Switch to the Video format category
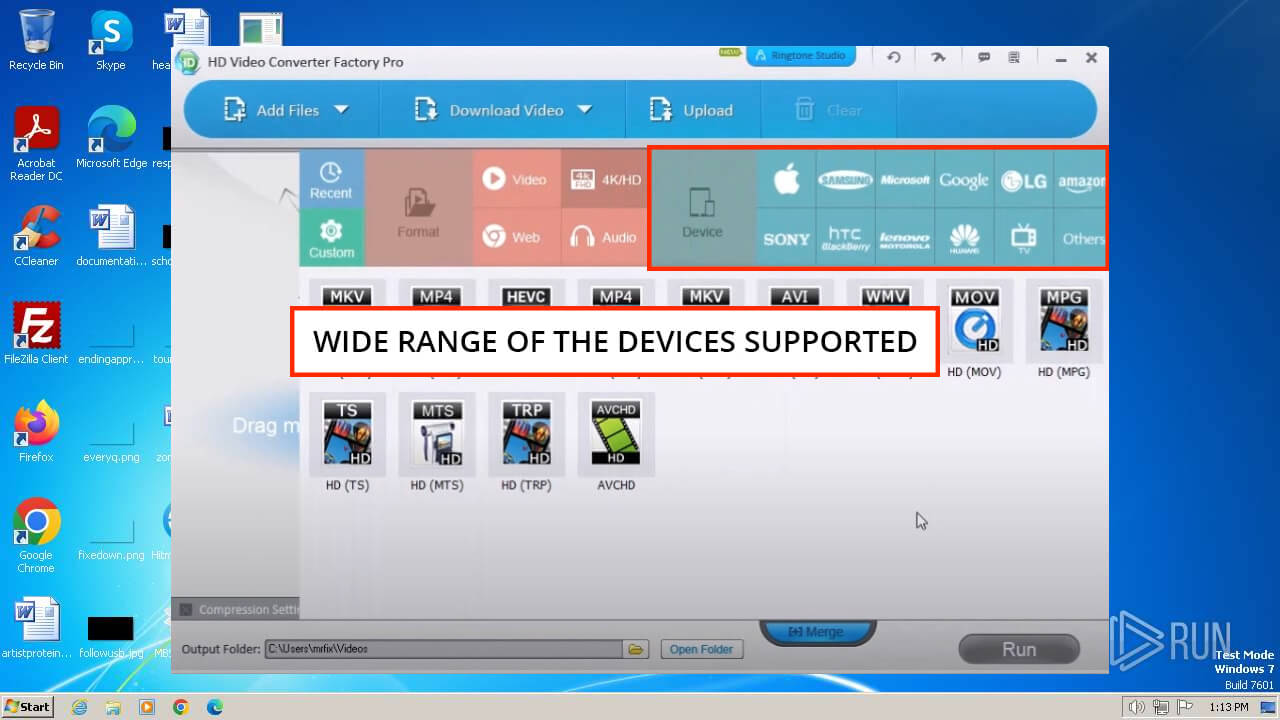Viewport: 1280px width, 720px height. [x=516, y=179]
